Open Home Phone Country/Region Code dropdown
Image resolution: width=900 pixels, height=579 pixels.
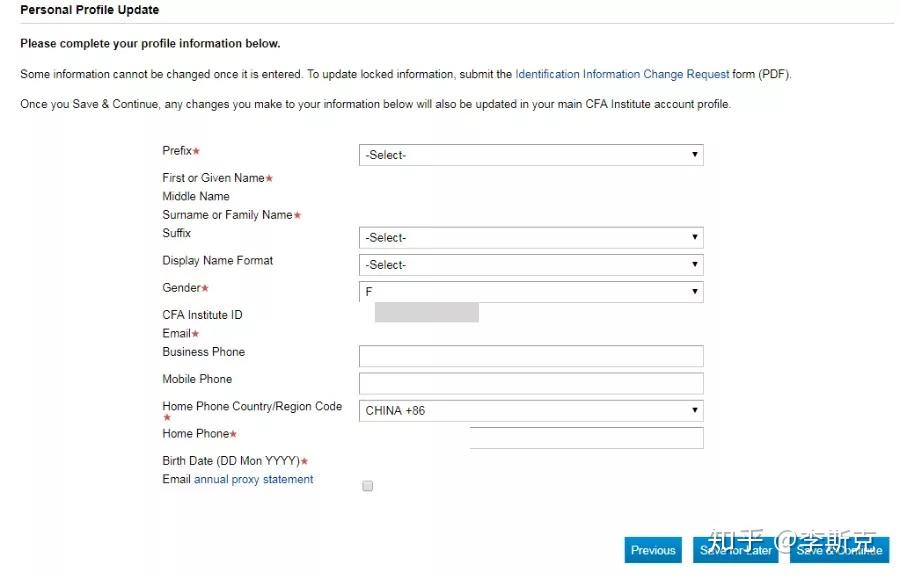pyautogui.click(x=530, y=411)
